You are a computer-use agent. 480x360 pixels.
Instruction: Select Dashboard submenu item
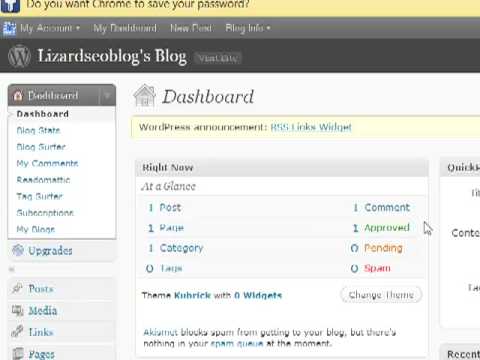tap(43, 114)
